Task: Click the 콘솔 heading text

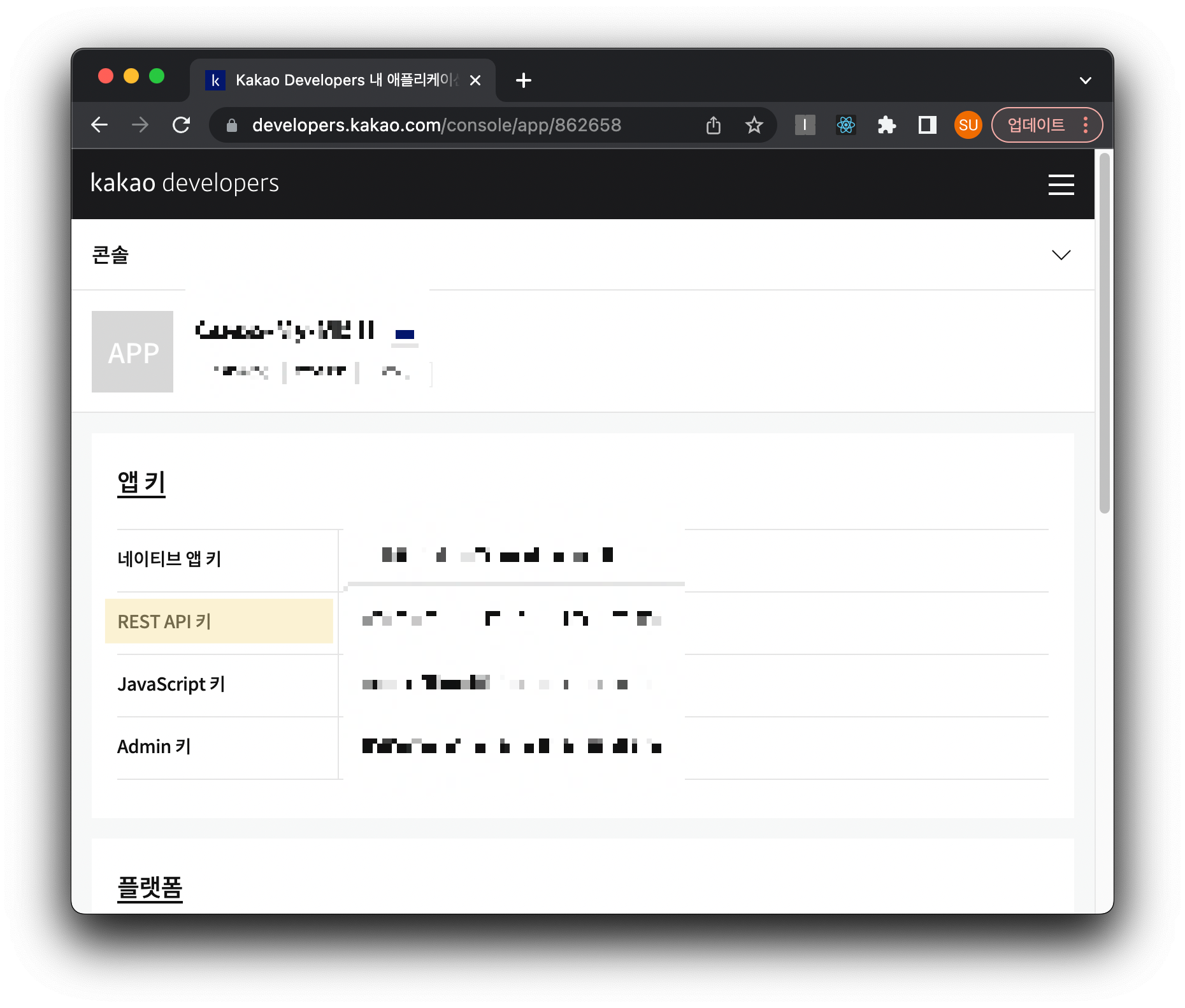Action: [x=111, y=255]
